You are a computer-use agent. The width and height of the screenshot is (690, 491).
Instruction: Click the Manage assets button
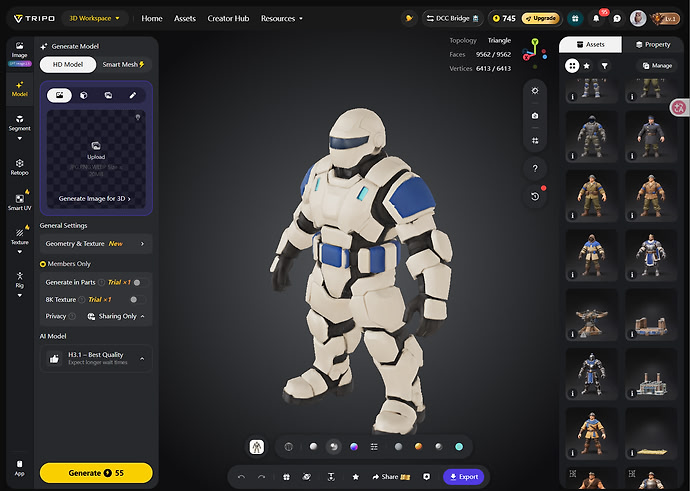point(657,66)
